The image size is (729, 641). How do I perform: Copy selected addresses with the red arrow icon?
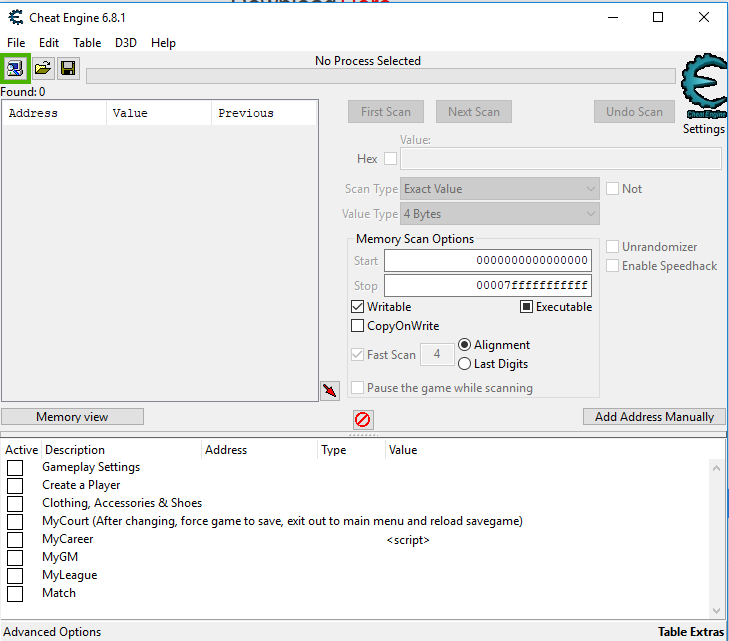pyautogui.click(x=330, y=390)
